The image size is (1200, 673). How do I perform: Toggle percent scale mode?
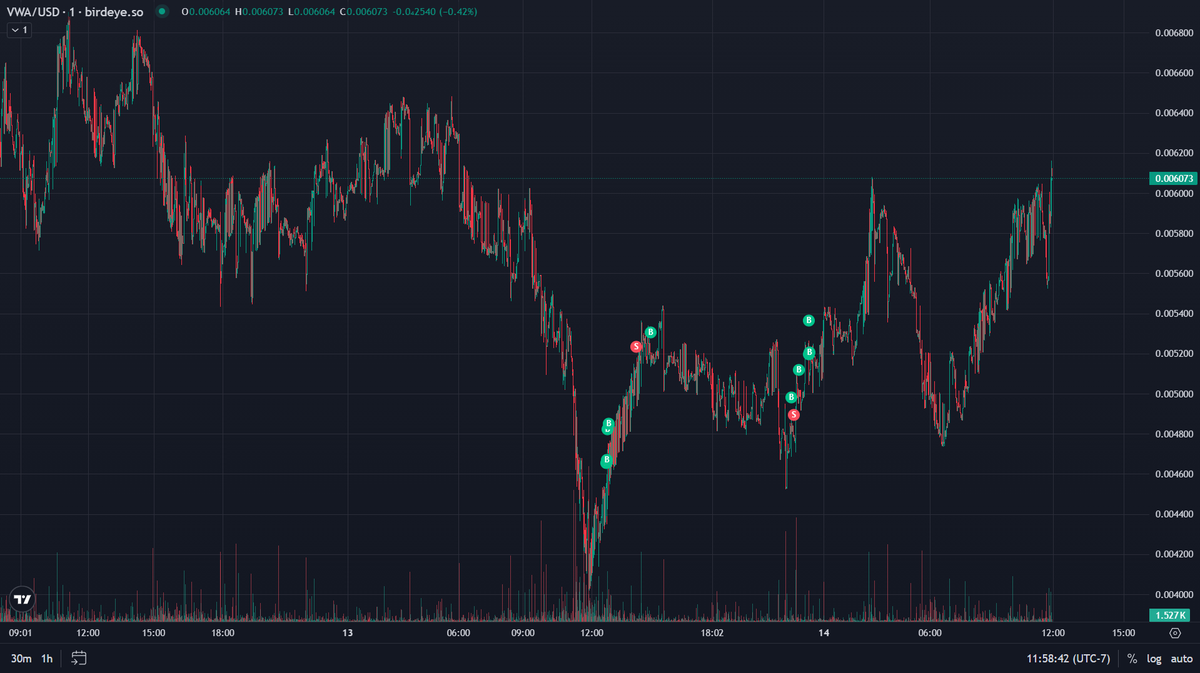(1132, 658)
